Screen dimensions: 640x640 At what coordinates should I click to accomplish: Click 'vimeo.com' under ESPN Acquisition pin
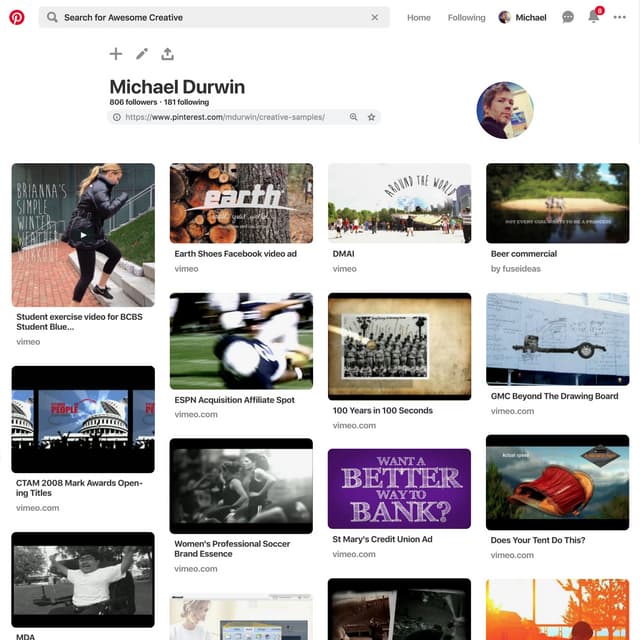196,414
